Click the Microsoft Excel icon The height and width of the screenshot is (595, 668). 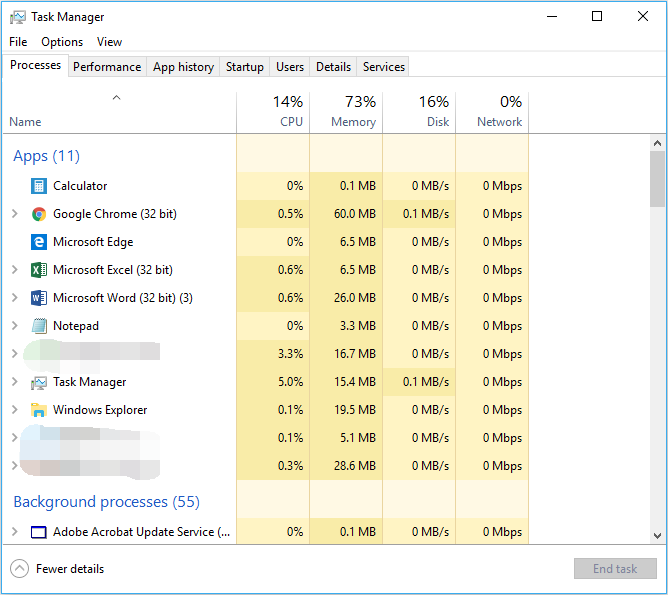point(39,270)
